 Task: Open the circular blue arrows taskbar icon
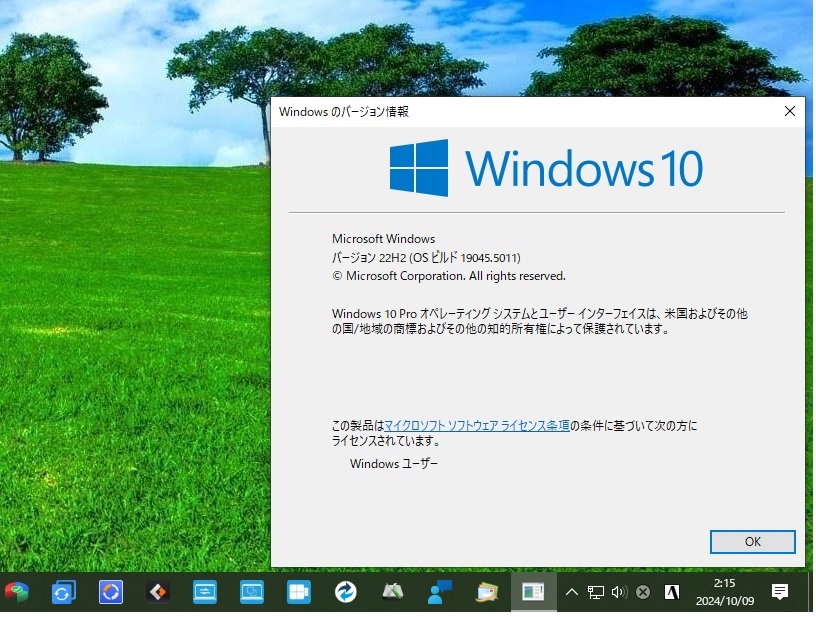tap(346, 592)
